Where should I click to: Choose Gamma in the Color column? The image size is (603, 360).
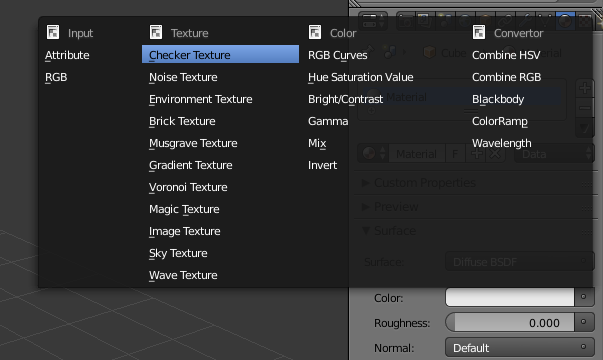(328, 121)
